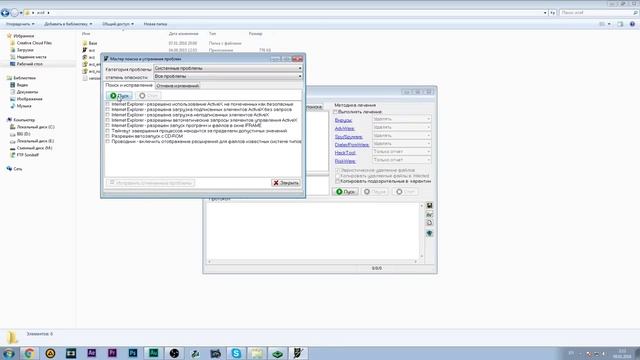Screen dimensions: 640x360
Task: Open the 'Степень опасности' dropdown
Action: coord(228,76)
